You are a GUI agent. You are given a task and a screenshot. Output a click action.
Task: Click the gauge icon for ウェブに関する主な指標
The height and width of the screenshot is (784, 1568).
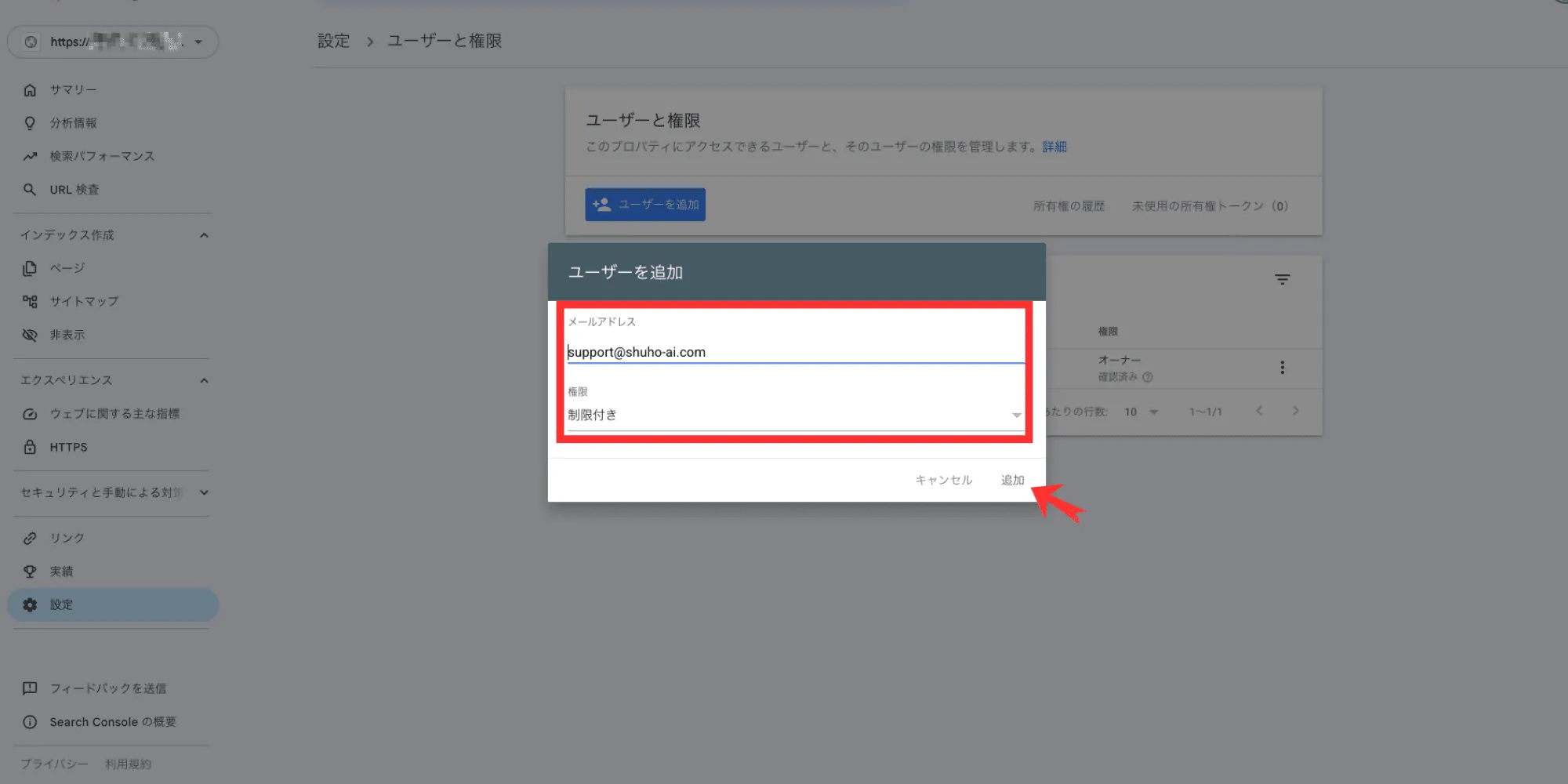coord(30,414)
